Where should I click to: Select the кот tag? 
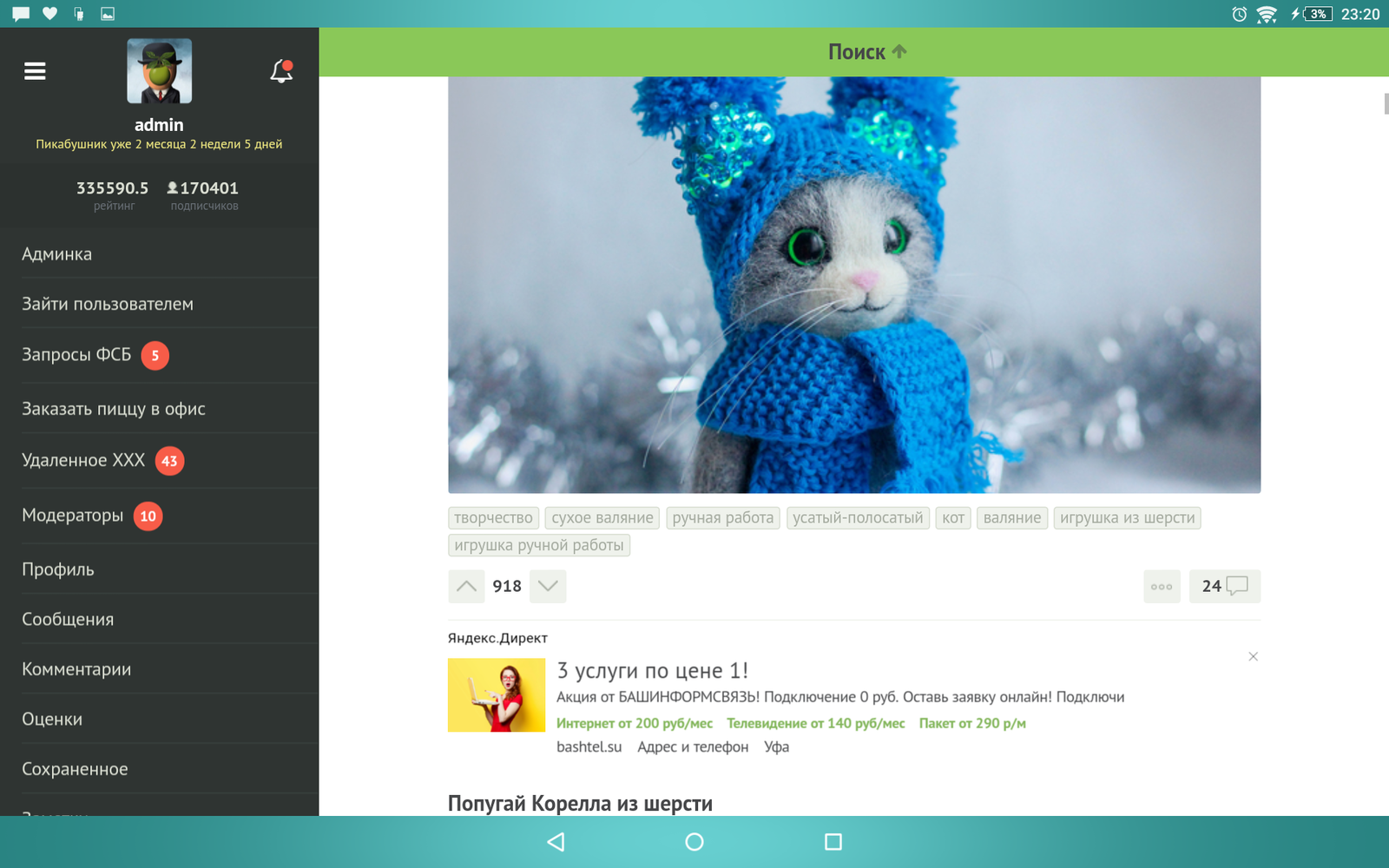[953, 517]
